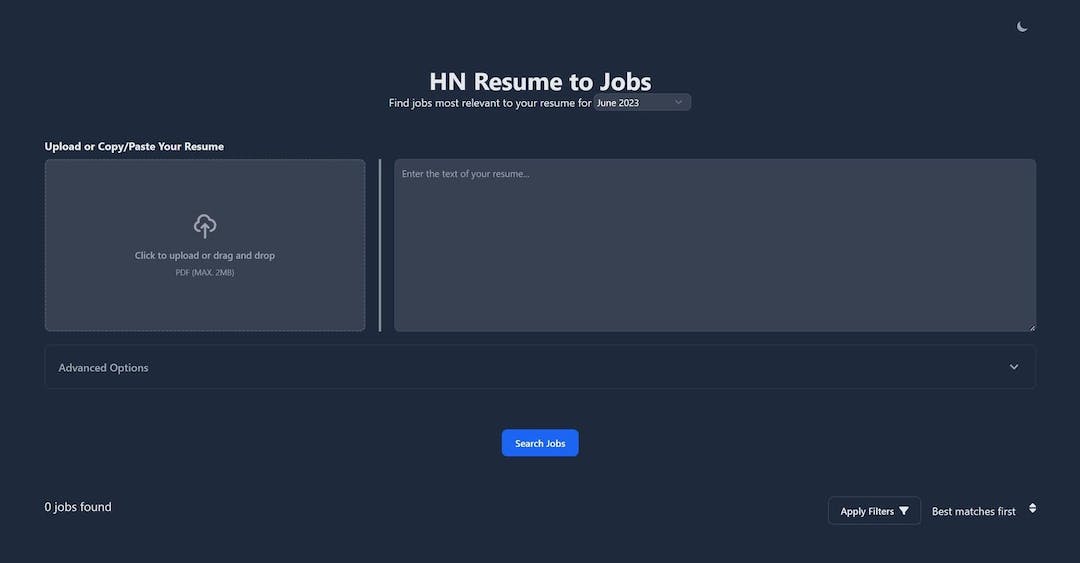Click the 'Click to upload or drag and drop' text
This screenshot has width=1080, height=563.
[205, 255]
